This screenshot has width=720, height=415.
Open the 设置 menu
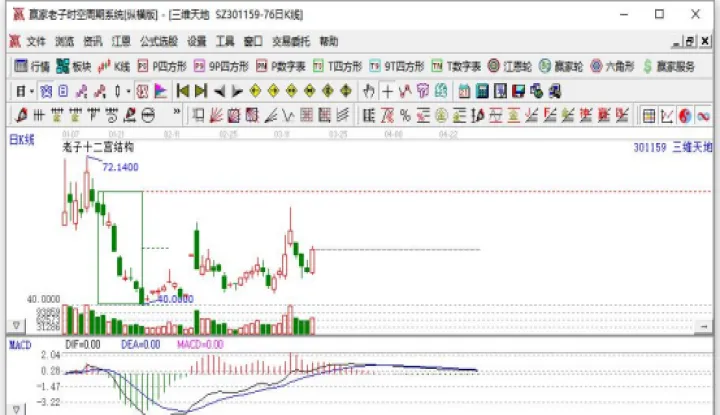pos(197,42)
